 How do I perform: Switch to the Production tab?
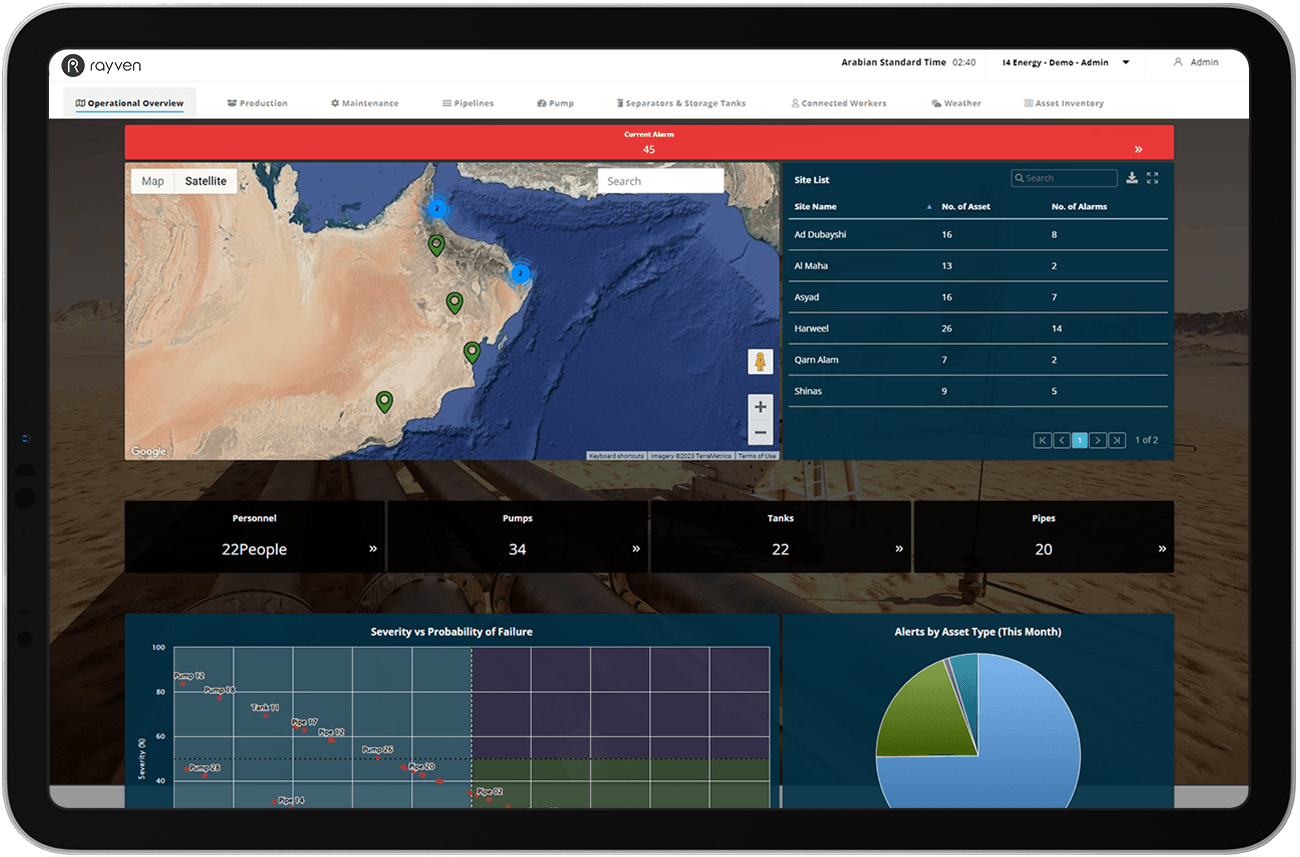click(x=257, y=103)
